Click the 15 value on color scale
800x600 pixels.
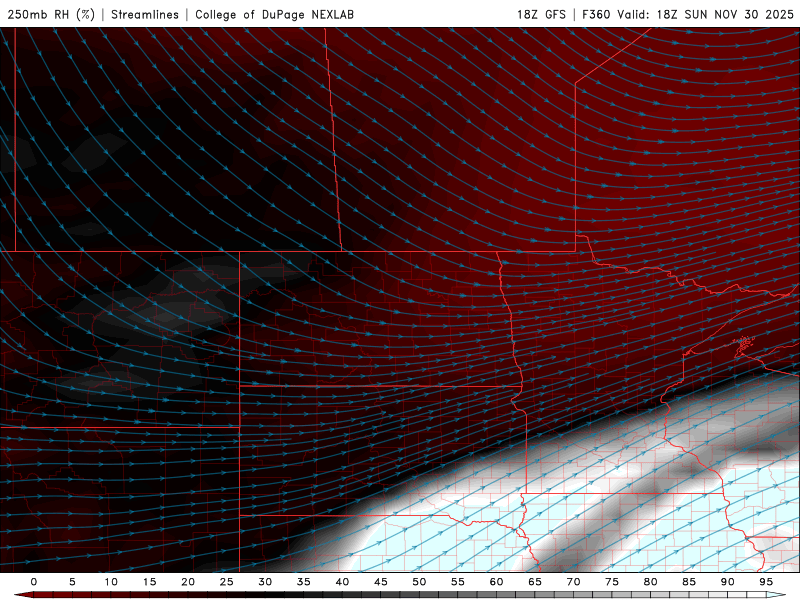tap(149, 582)
